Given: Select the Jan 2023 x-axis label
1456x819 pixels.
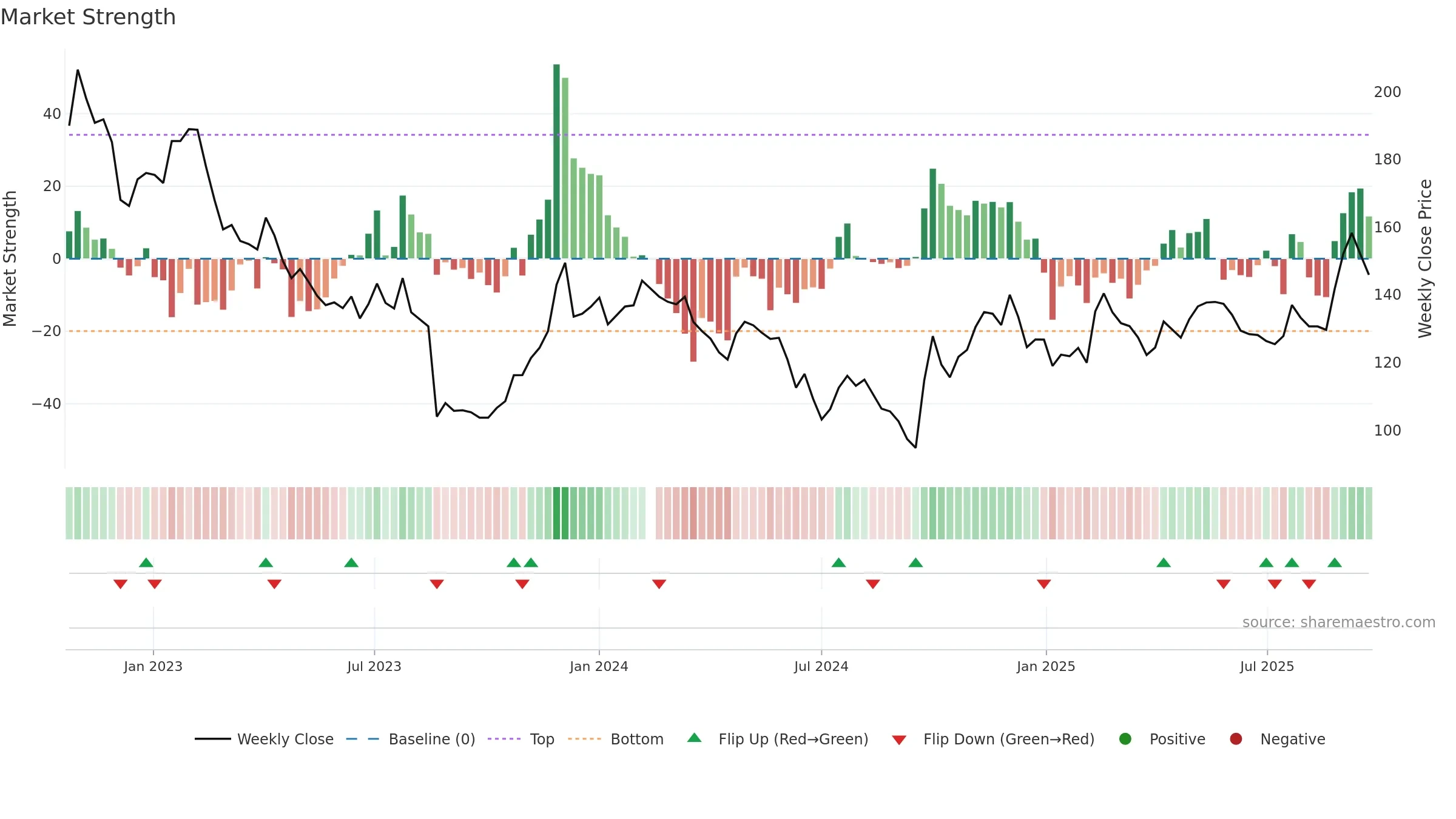Looking at the screenshot, I should point(153,666).
